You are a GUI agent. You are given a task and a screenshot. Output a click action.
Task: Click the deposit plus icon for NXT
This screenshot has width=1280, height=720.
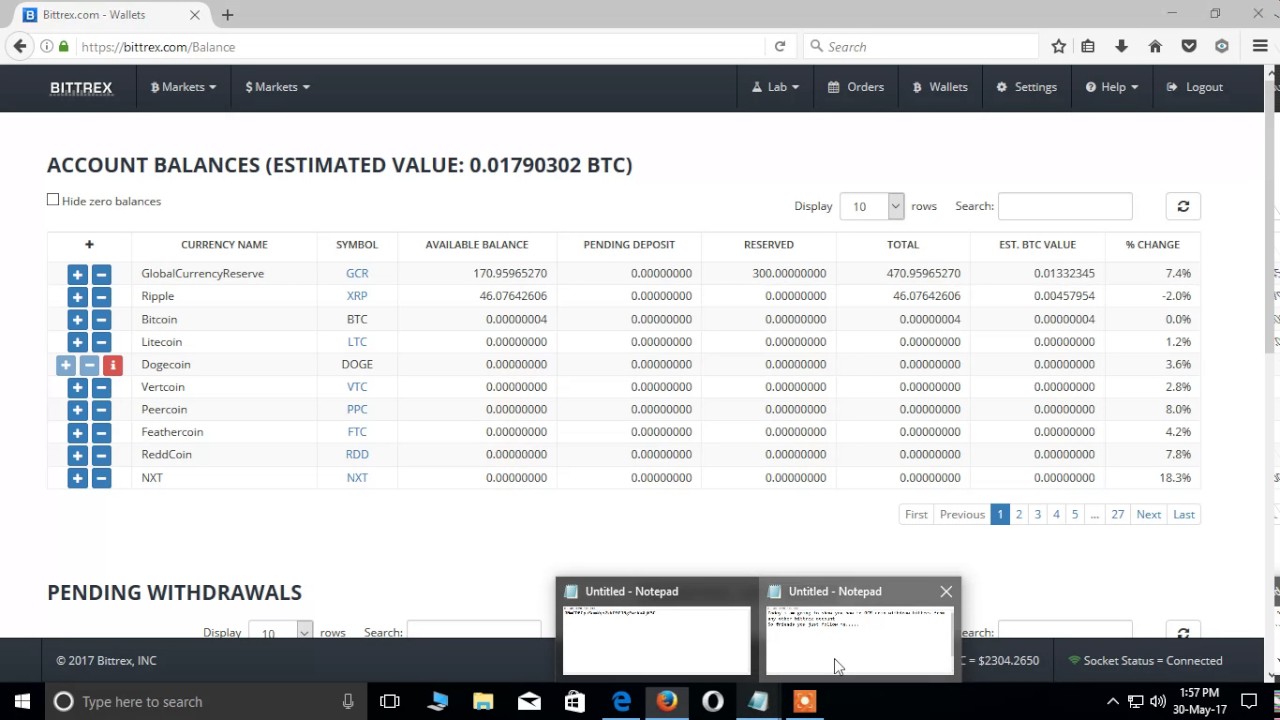(77, 478)
